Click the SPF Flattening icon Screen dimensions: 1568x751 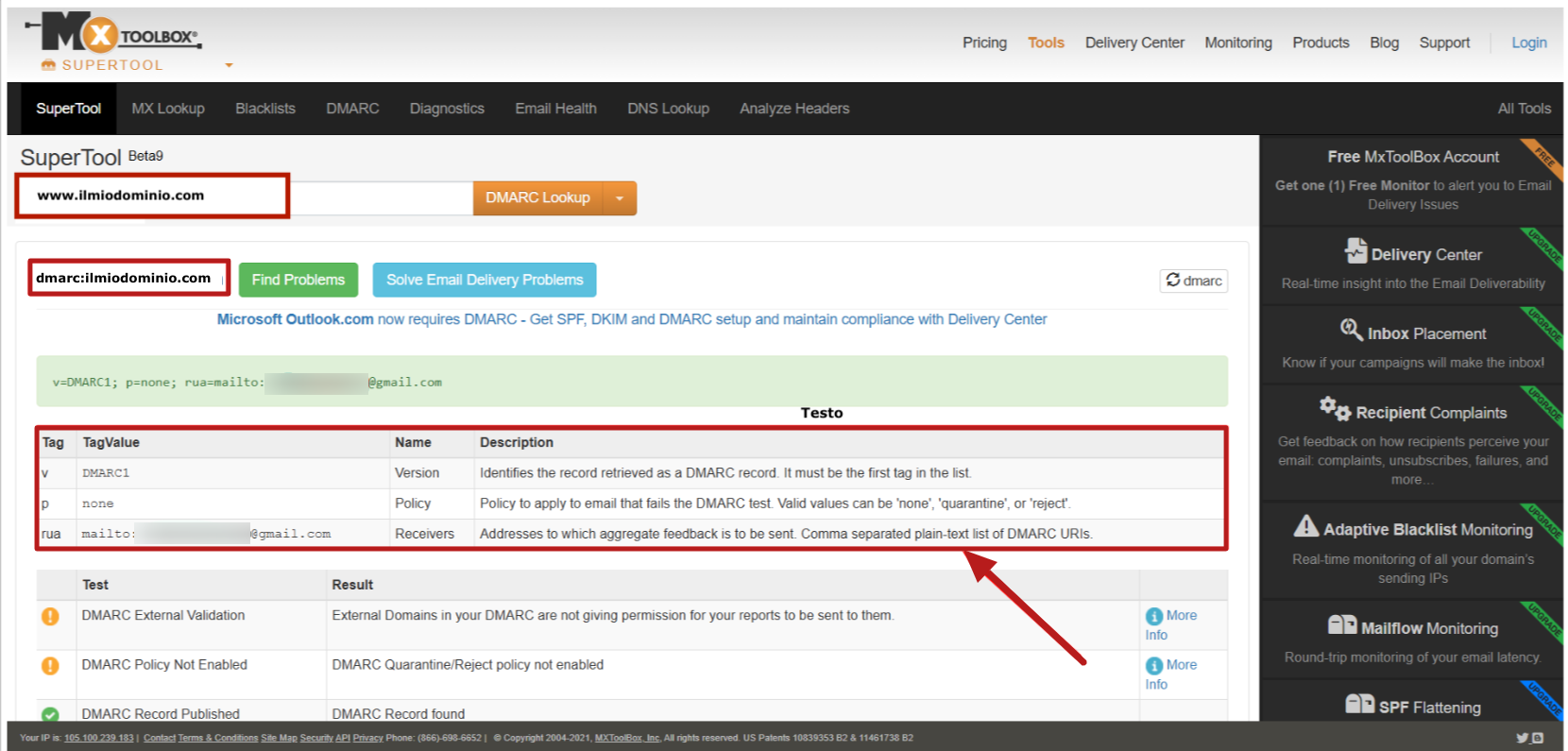(1359, 704)
